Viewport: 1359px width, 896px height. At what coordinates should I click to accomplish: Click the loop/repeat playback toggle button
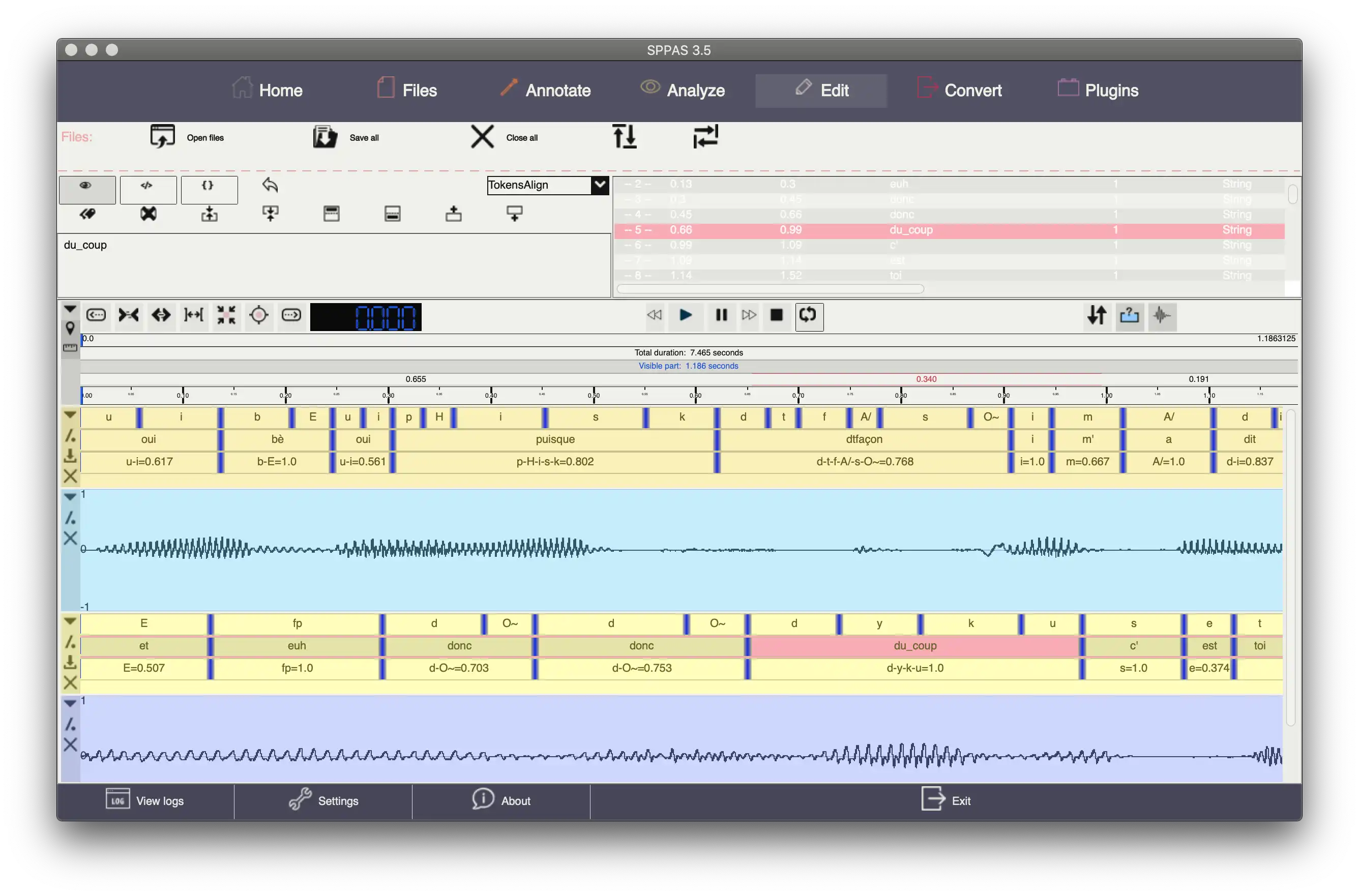[x=808, y=315]
